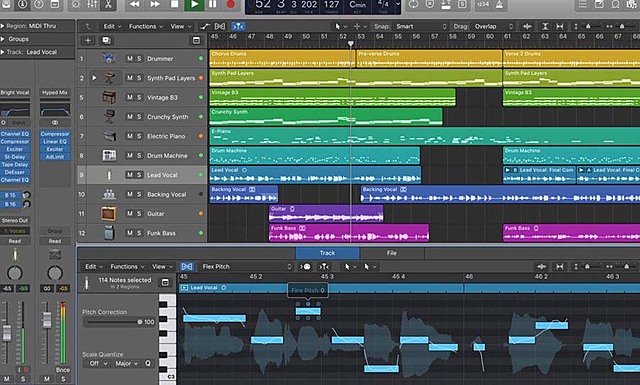Open the Mixer faders icon
The width and height of the screenshot is (640, 385).
[92, 4]
